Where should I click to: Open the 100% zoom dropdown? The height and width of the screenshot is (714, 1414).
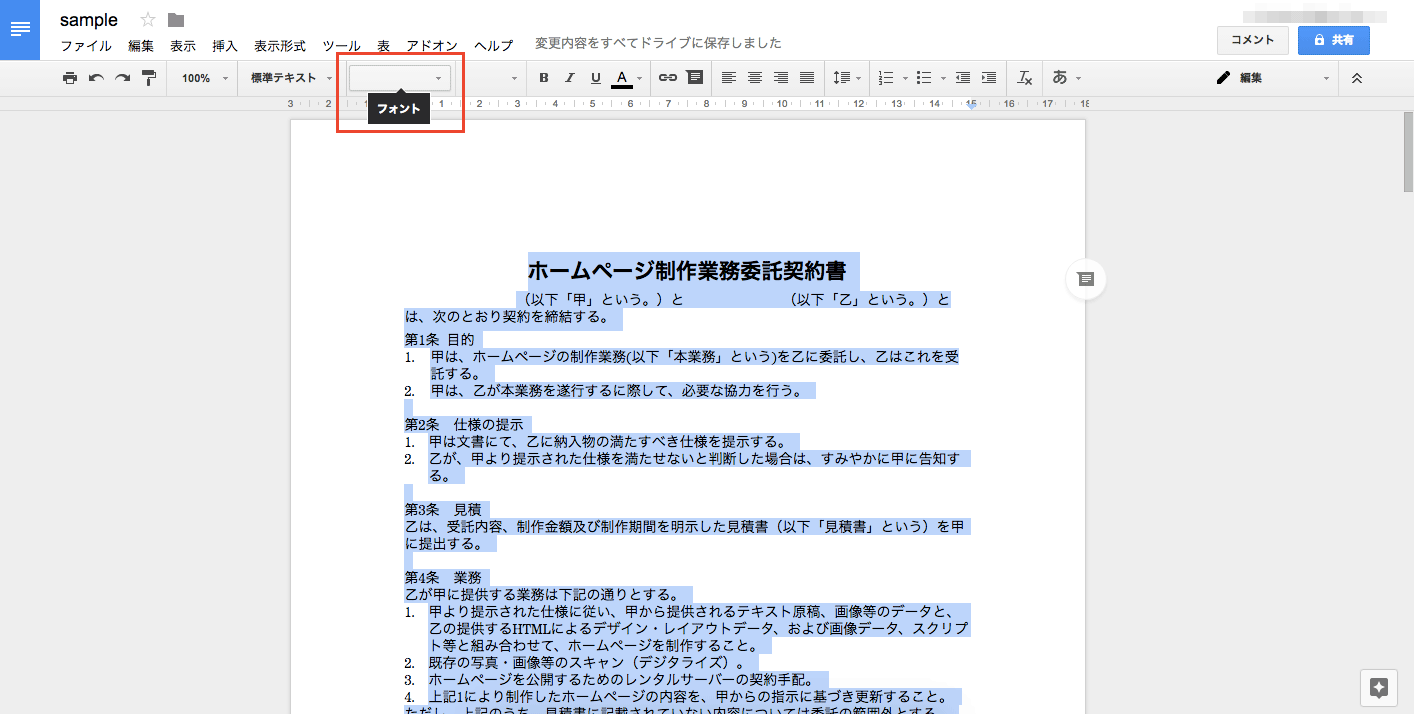point(205,78)
